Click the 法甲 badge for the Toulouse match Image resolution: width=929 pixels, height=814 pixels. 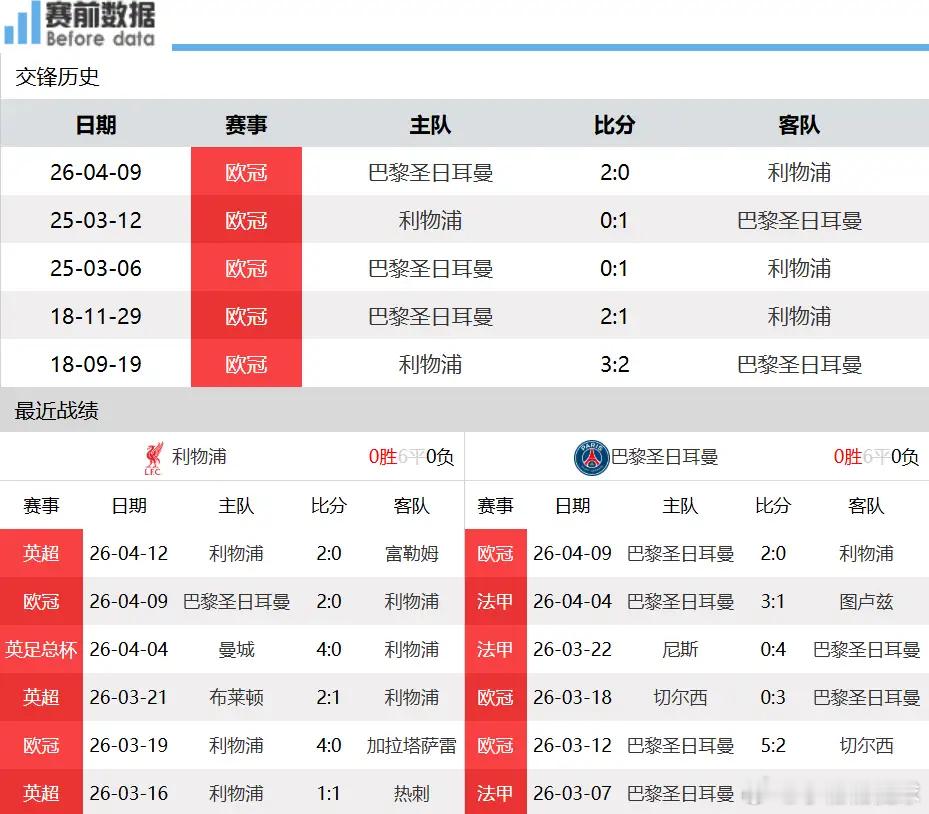495,601
